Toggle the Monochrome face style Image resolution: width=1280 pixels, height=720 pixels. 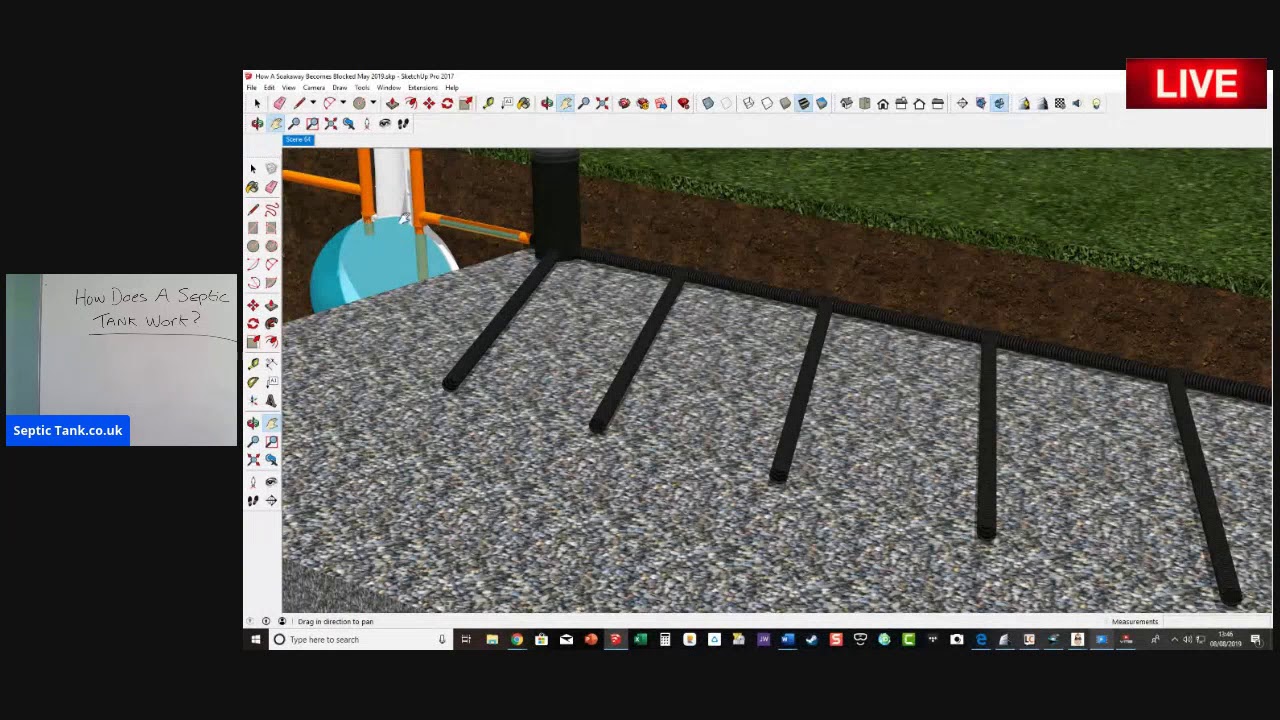(821, 103)
